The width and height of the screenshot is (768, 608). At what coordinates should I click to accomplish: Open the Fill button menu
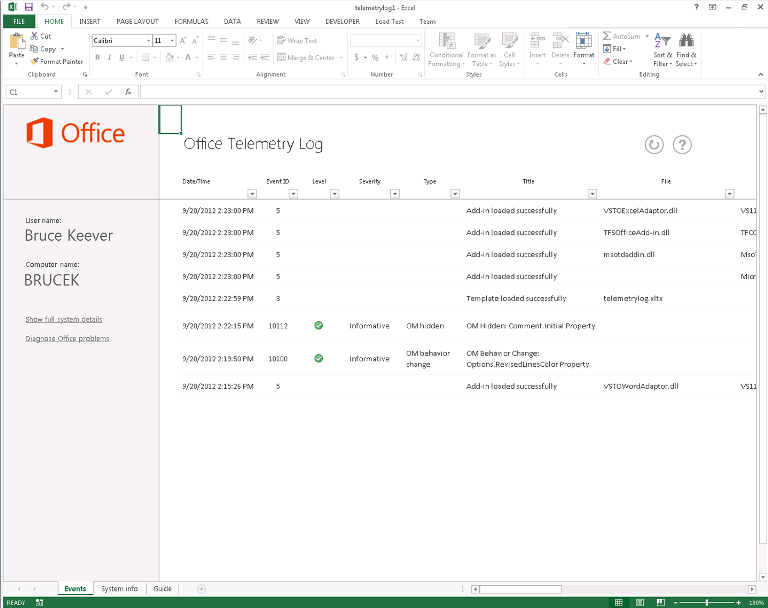[x=615, y=49]
